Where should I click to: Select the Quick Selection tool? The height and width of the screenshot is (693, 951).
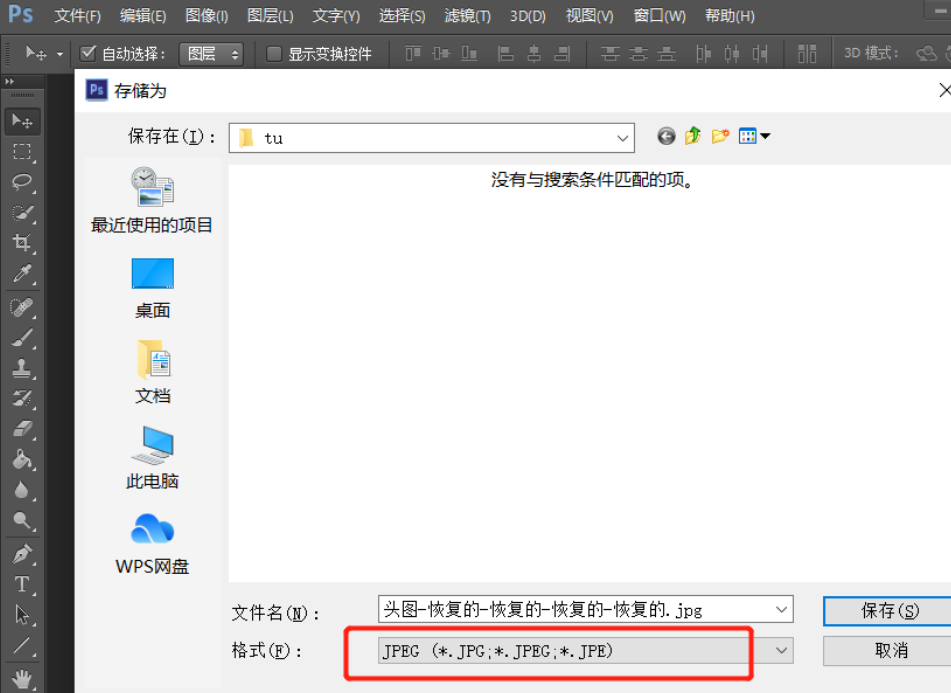click(x=22, y=213)
